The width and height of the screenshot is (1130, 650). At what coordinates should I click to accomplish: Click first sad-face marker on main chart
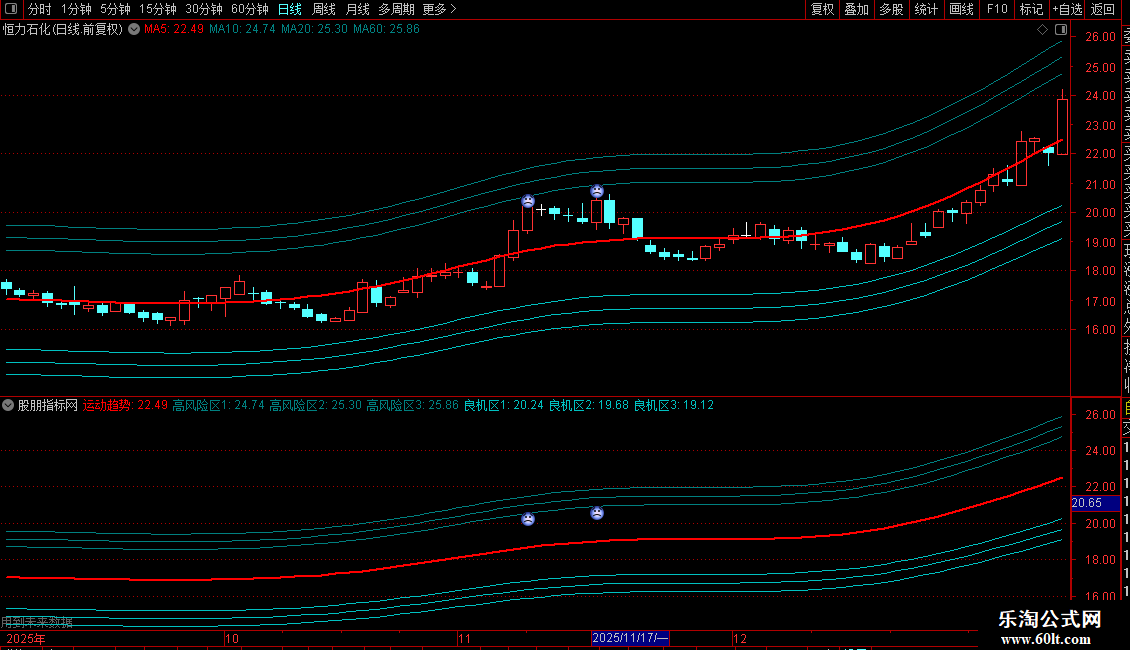coord(528,201)
